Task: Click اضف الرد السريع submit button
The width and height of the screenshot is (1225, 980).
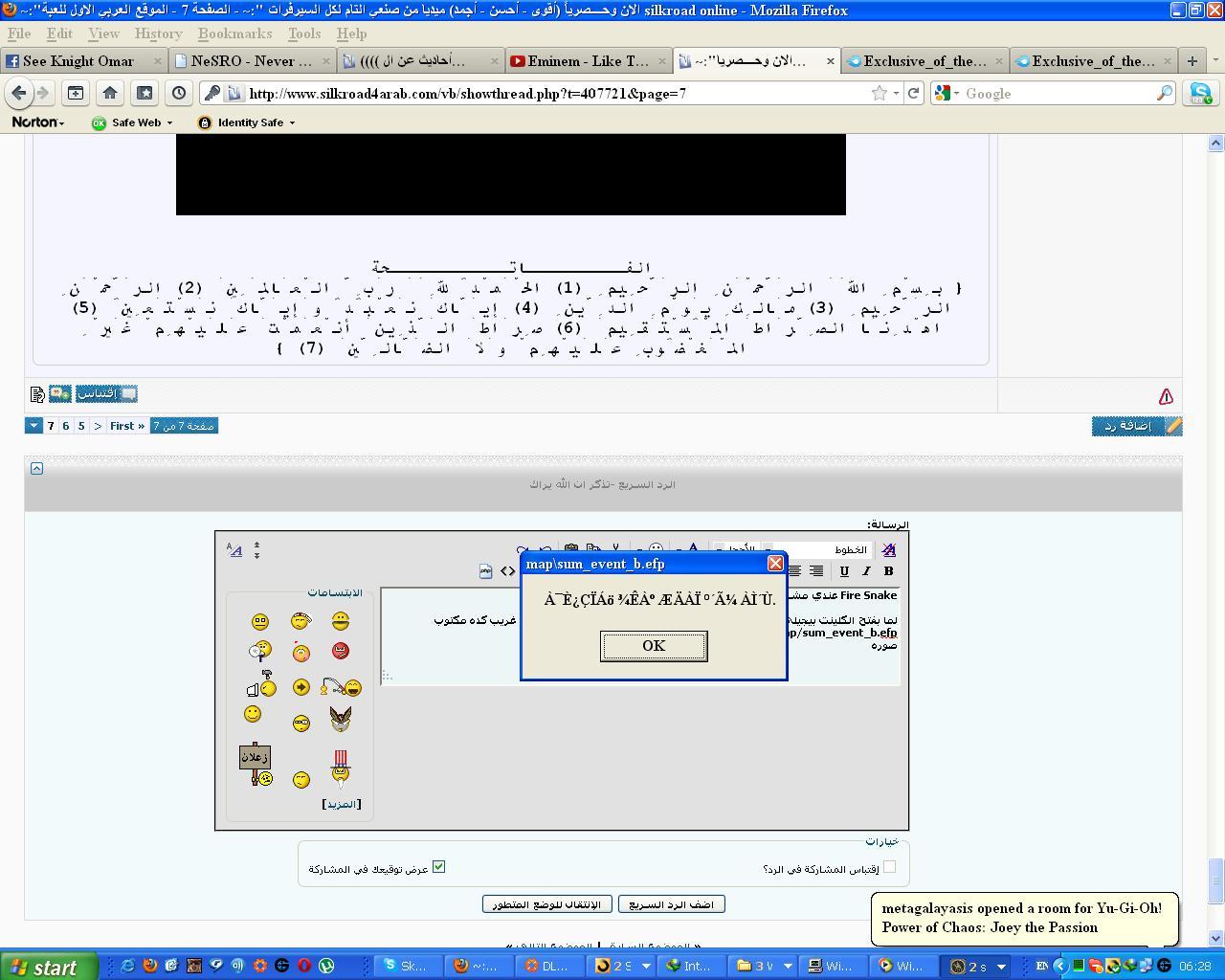Action: [671, 904]
